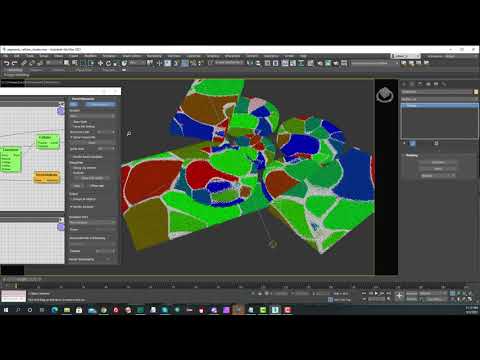Switch to the Display command panel tab

coord(436,84)
